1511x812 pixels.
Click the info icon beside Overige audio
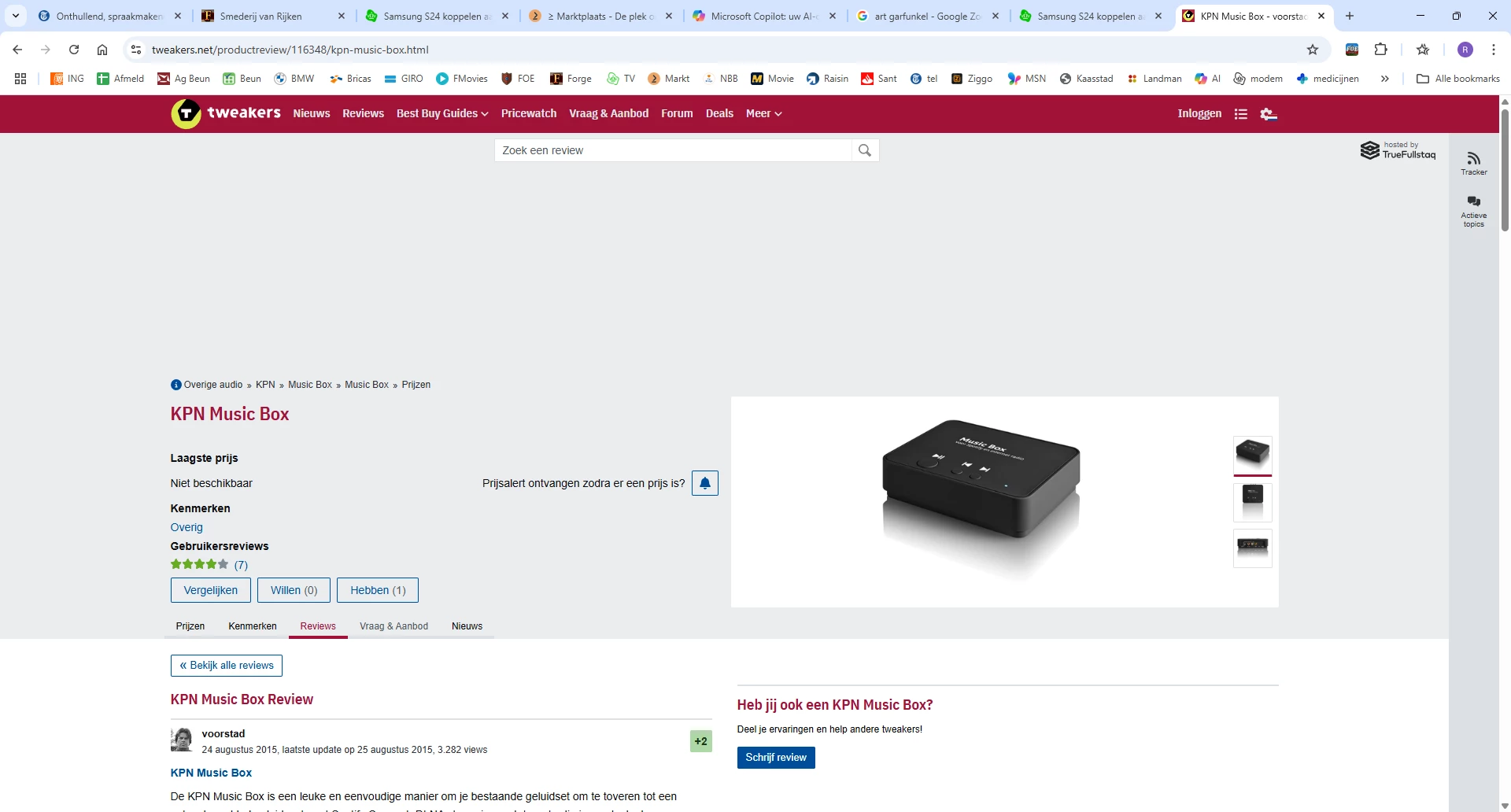(x=176, y=385)
